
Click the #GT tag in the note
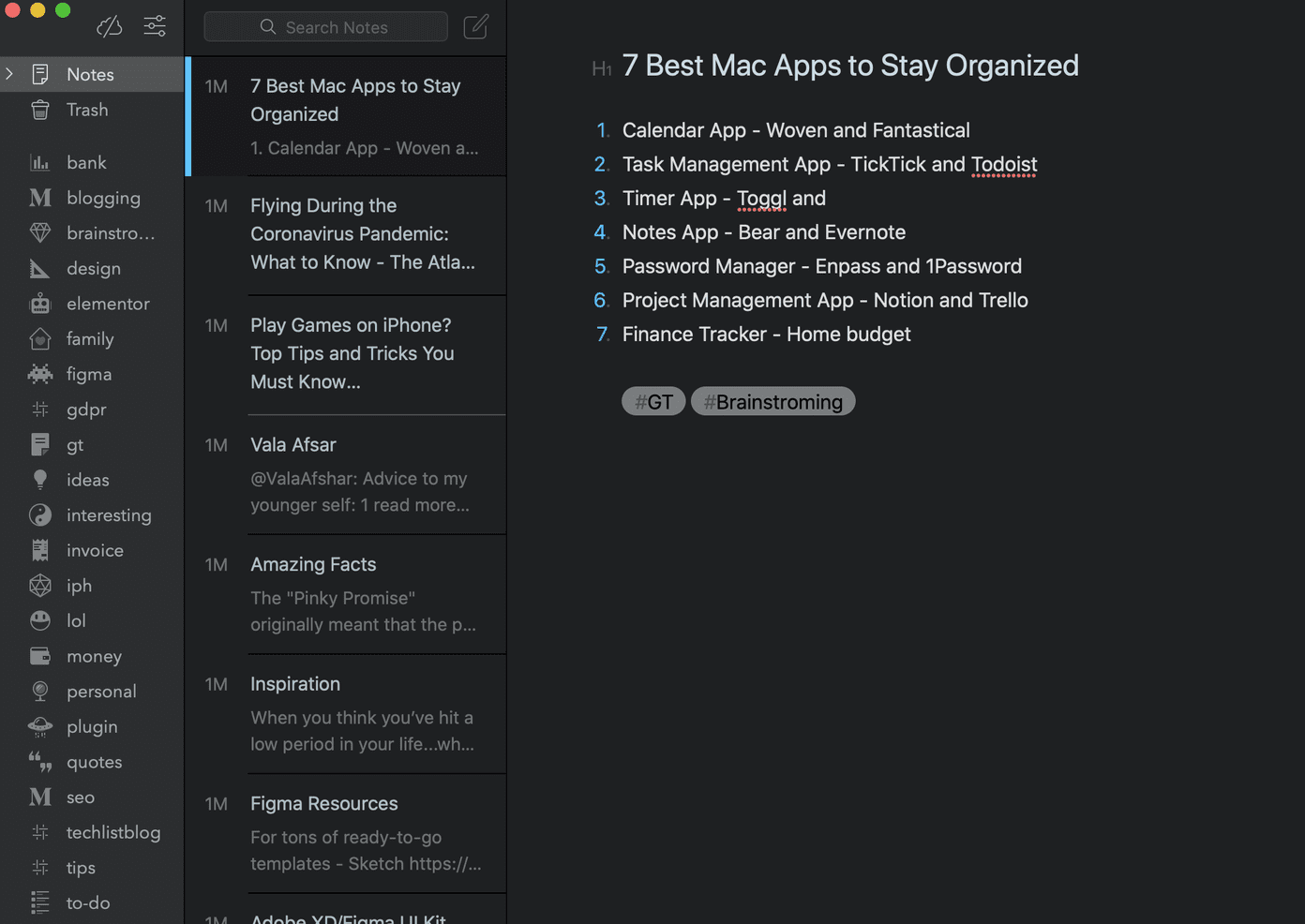653,401
